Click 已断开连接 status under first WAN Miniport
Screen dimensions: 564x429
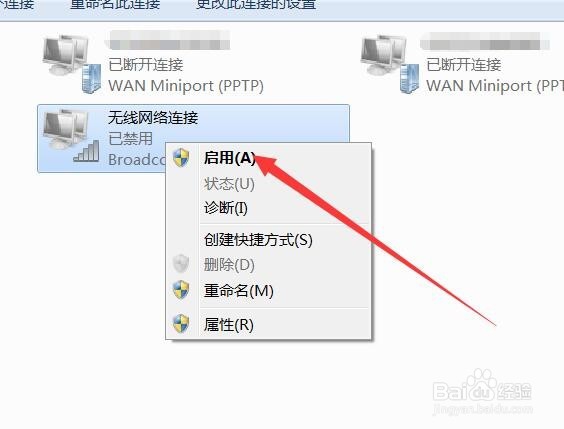[x=146, y=65]
